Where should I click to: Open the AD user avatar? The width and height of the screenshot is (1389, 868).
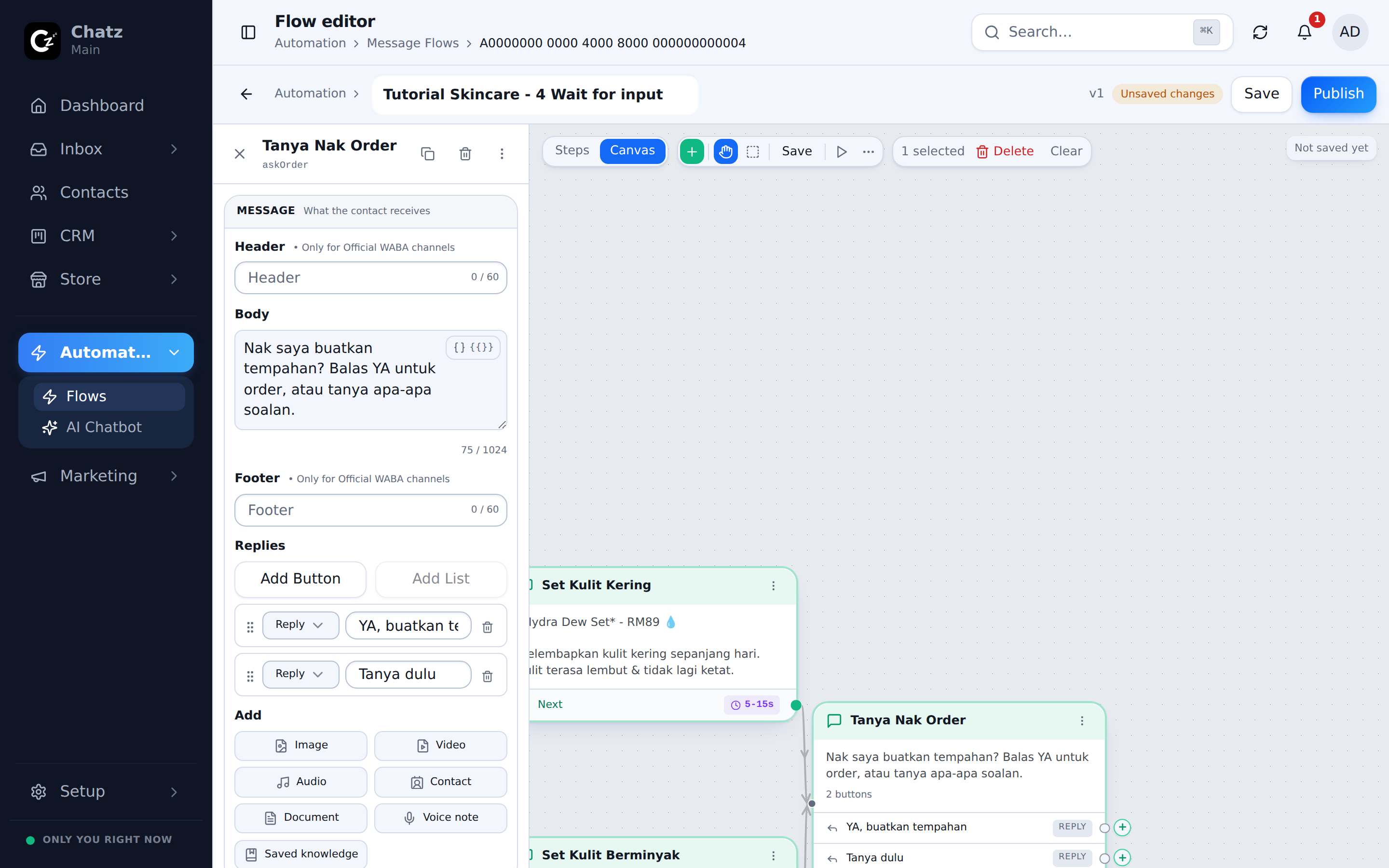(1349, 32)
